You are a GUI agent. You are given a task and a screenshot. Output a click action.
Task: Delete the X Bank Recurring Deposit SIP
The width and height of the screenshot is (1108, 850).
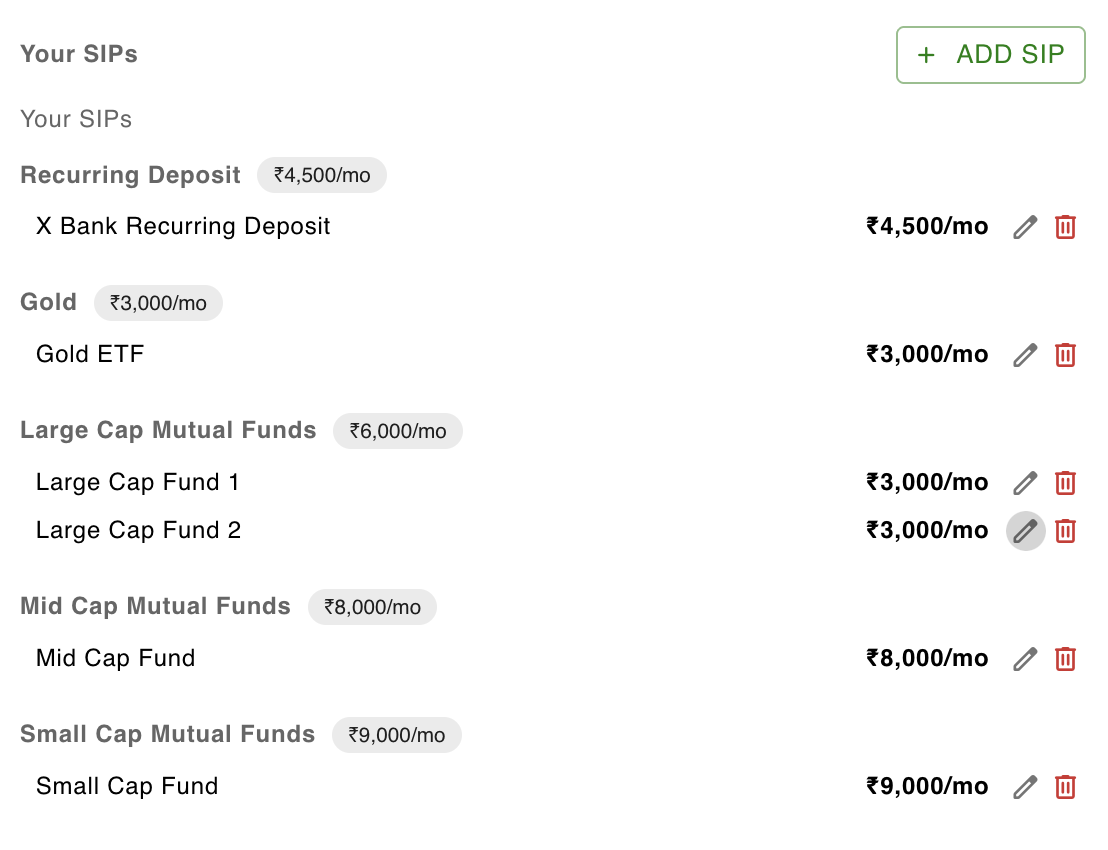click(1065, 227)
